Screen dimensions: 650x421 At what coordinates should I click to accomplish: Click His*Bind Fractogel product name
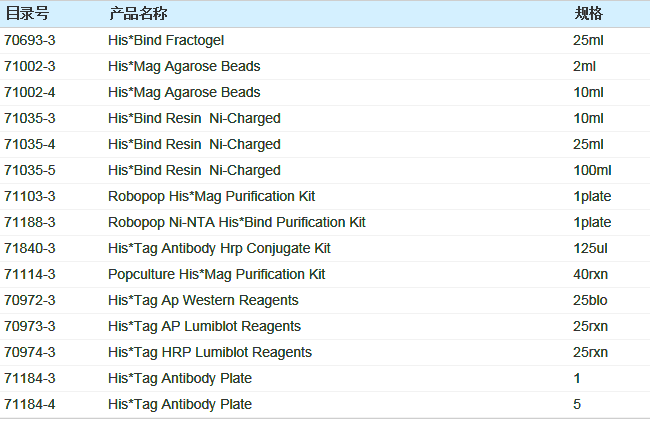pyautogui.click(x=166, y=41)
